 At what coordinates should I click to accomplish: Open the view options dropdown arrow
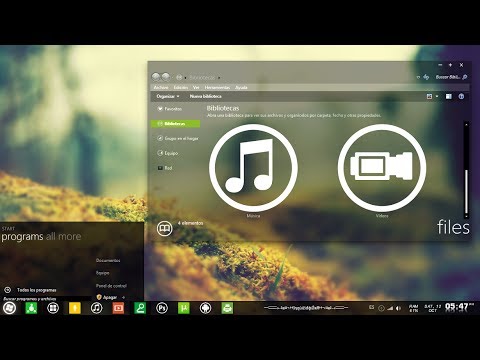(x=437, y=96)
